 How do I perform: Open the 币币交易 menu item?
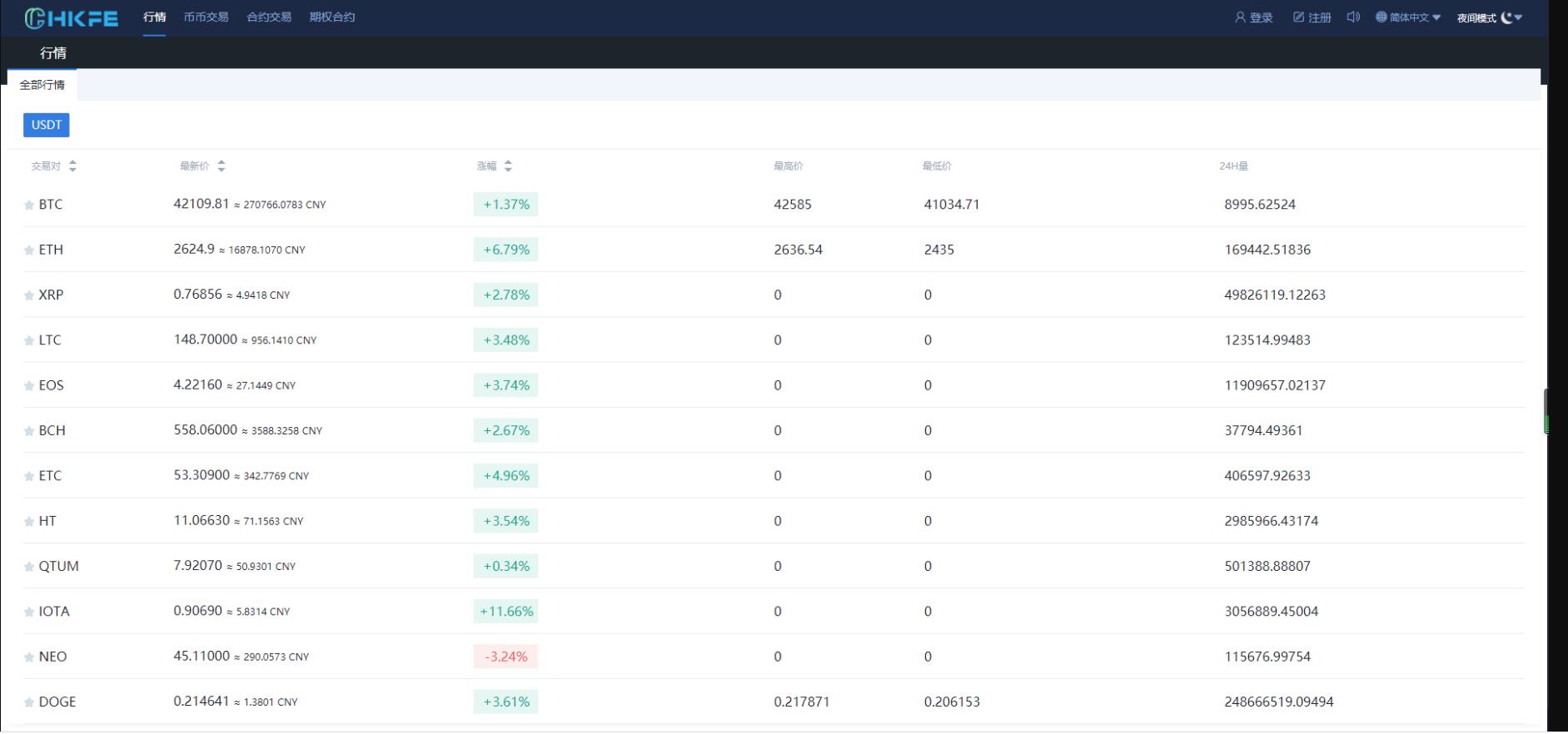click(x=206, y=17)
